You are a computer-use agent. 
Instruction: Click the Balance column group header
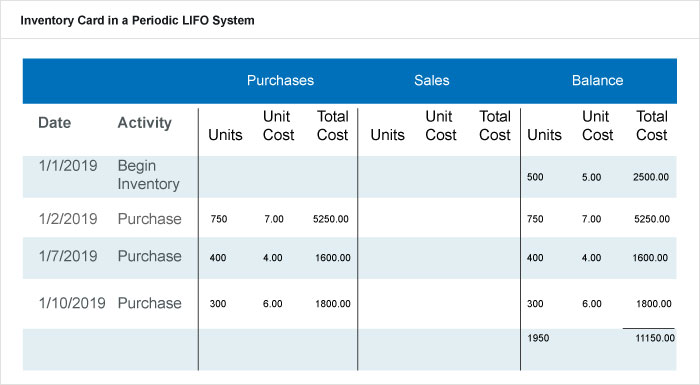click(597, 80)
